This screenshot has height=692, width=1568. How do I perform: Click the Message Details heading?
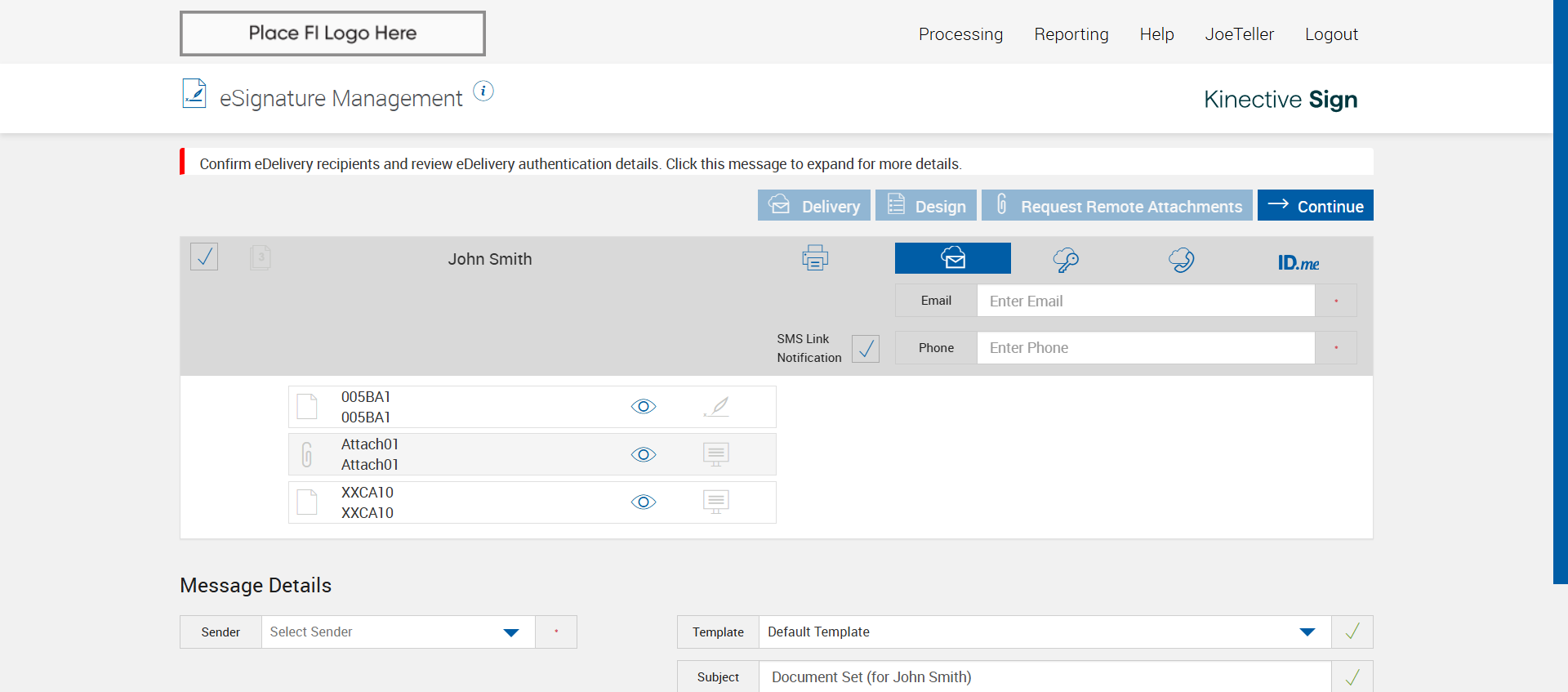pyautogui.click(x=256, y=585)
